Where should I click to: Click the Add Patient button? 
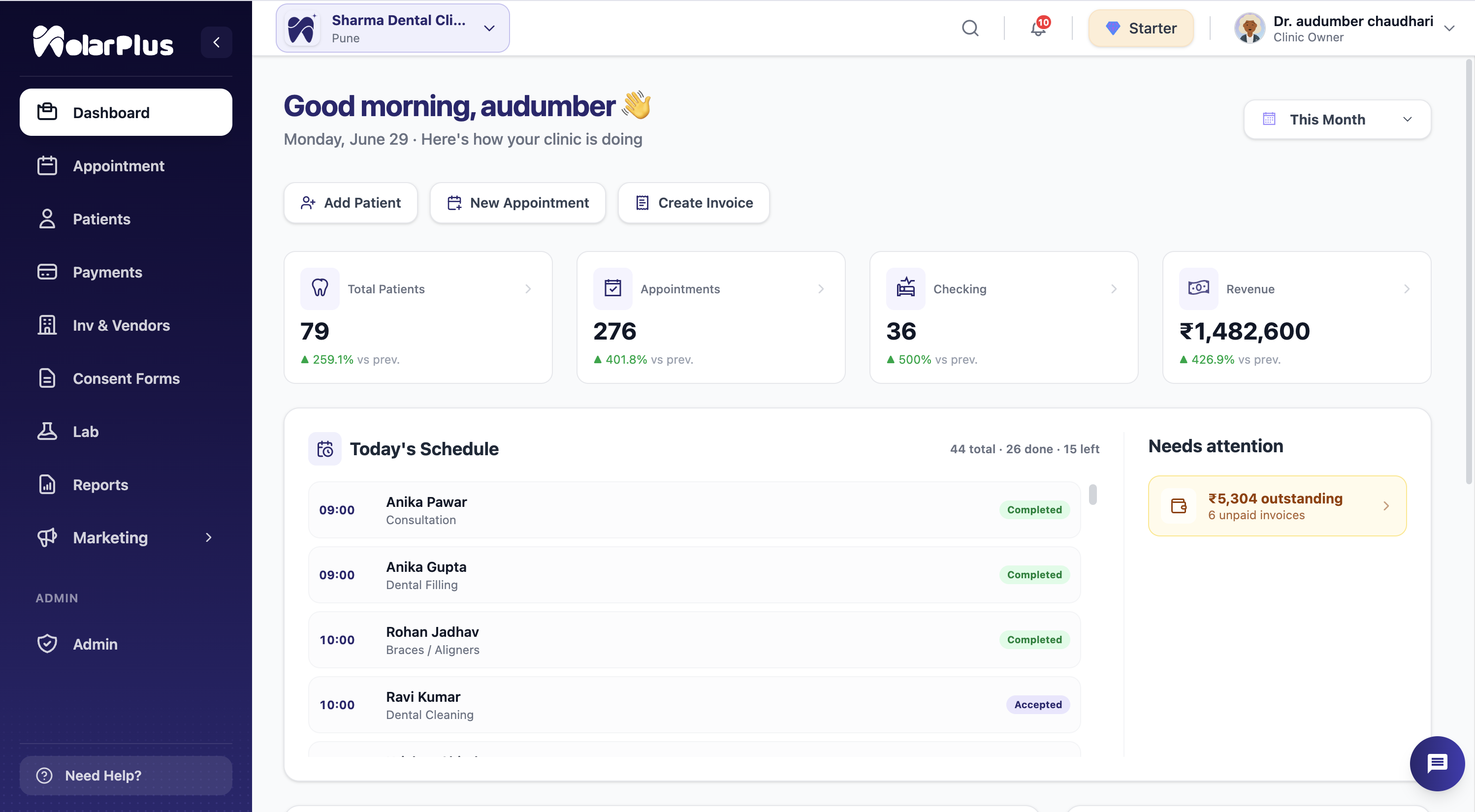tap(351, 203)
